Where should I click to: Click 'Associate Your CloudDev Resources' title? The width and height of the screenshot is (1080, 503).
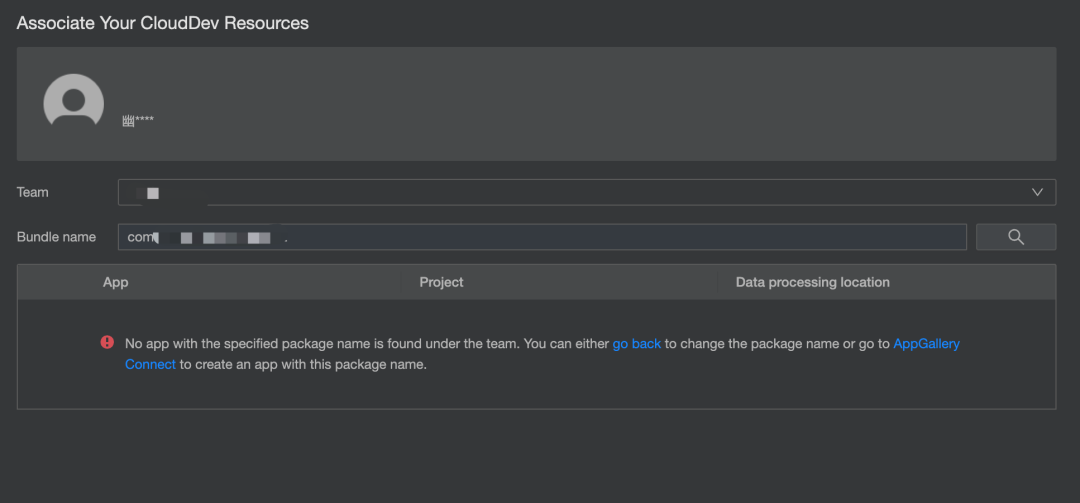click(163, 23)
